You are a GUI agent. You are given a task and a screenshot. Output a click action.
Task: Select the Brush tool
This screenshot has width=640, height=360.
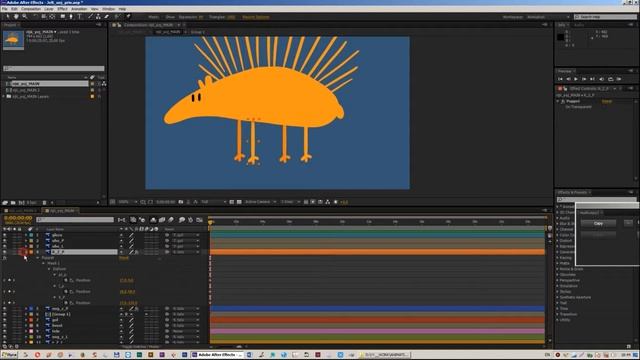pyautogui.click(x=90, y=17)
